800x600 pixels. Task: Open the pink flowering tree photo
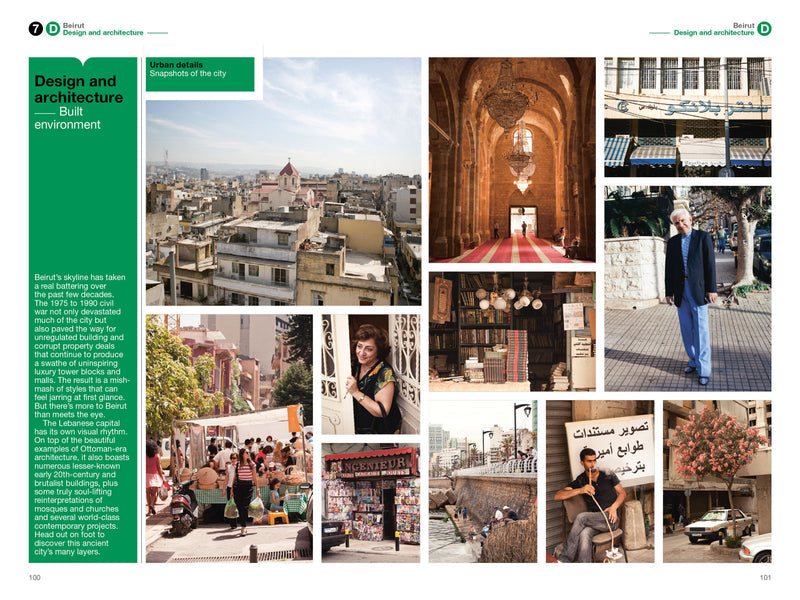pyautogui.click(x=716, y=481)
